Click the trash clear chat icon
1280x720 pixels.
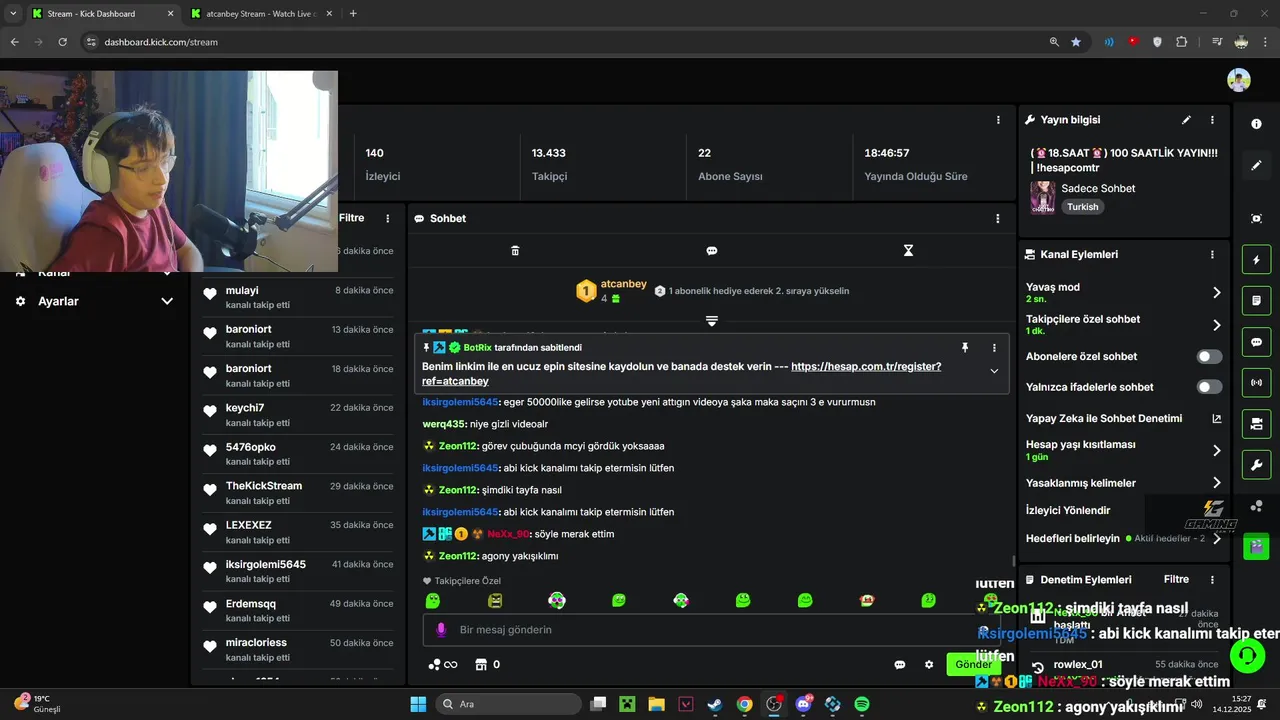tap(515, 250)
